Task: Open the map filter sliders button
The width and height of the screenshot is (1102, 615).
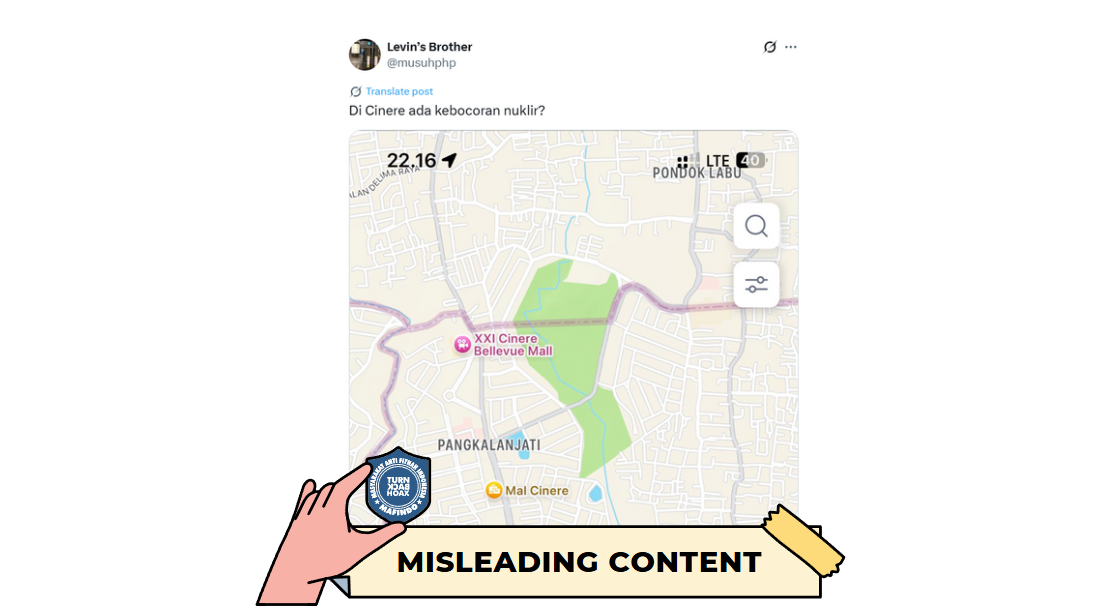Action: pyautogui.click(x=756, y=285)
